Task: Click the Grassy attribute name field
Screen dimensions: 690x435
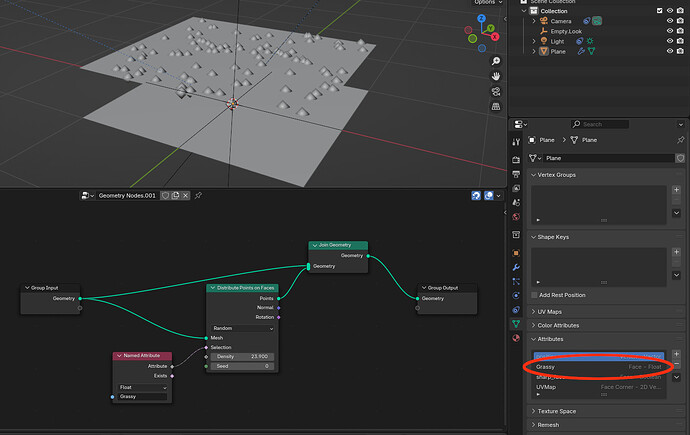Action: pos(143,396)
